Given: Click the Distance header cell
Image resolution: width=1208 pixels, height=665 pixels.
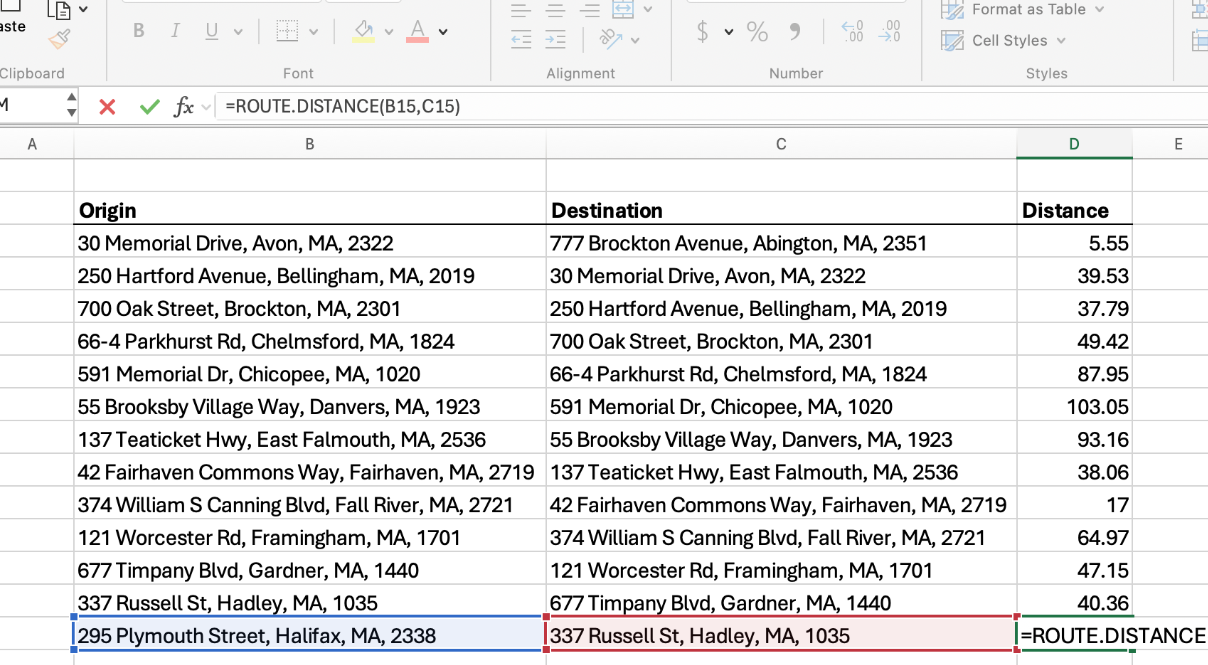Looking at the screenshot, I should (x=1074, y=210).
